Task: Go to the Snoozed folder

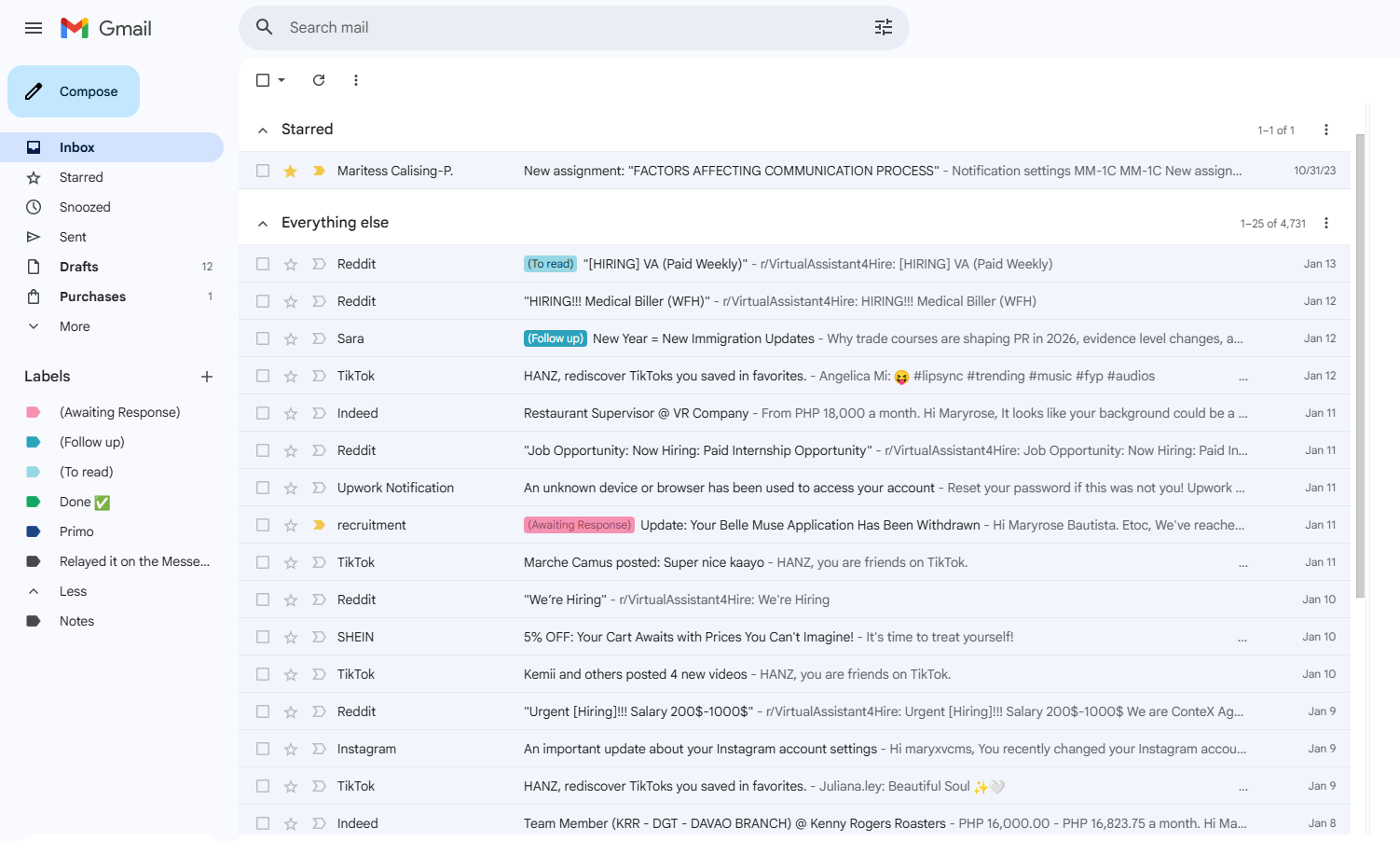Action: click(x=85, y=207)
